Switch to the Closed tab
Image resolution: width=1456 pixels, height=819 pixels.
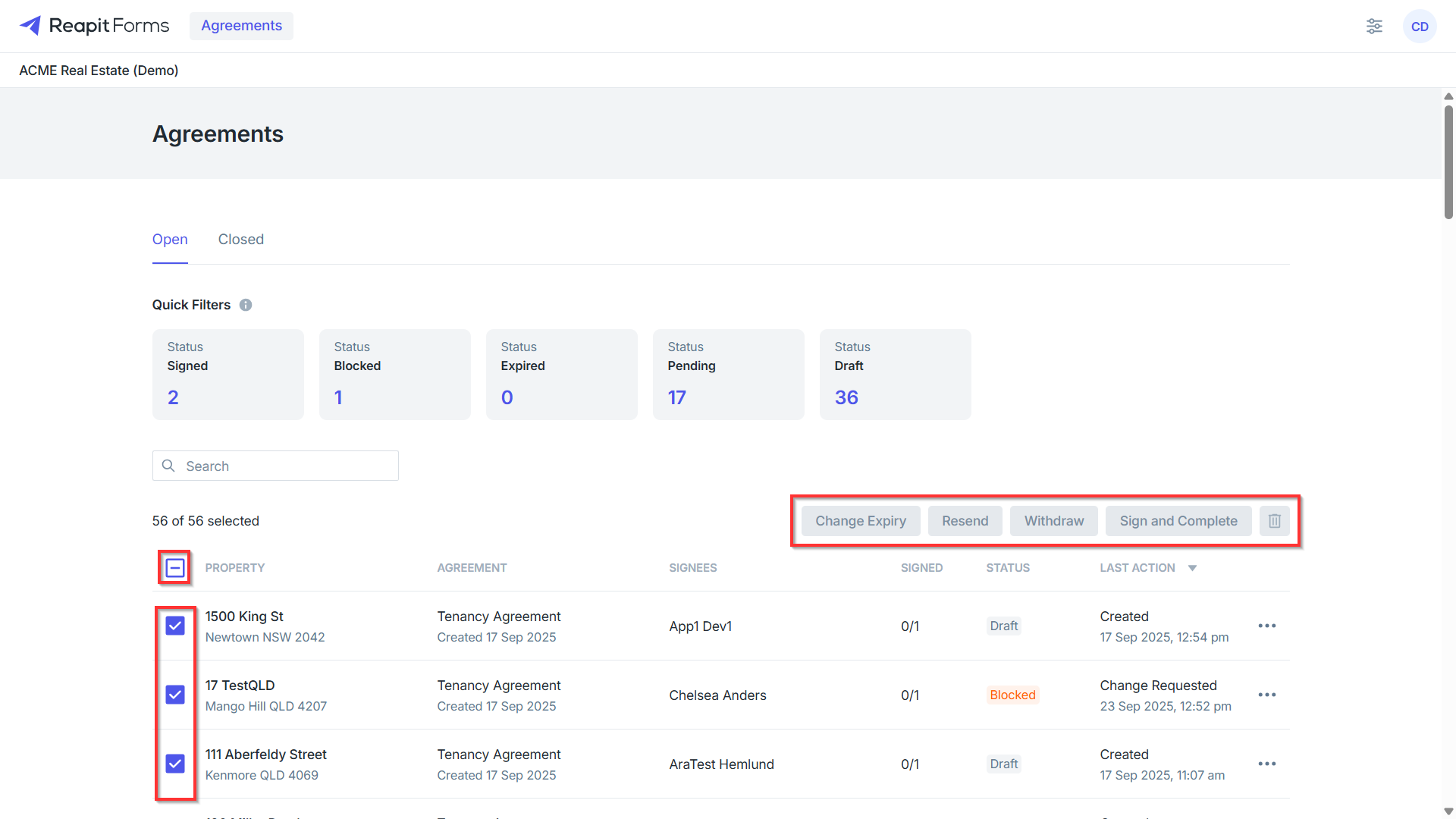coord(241,240)
